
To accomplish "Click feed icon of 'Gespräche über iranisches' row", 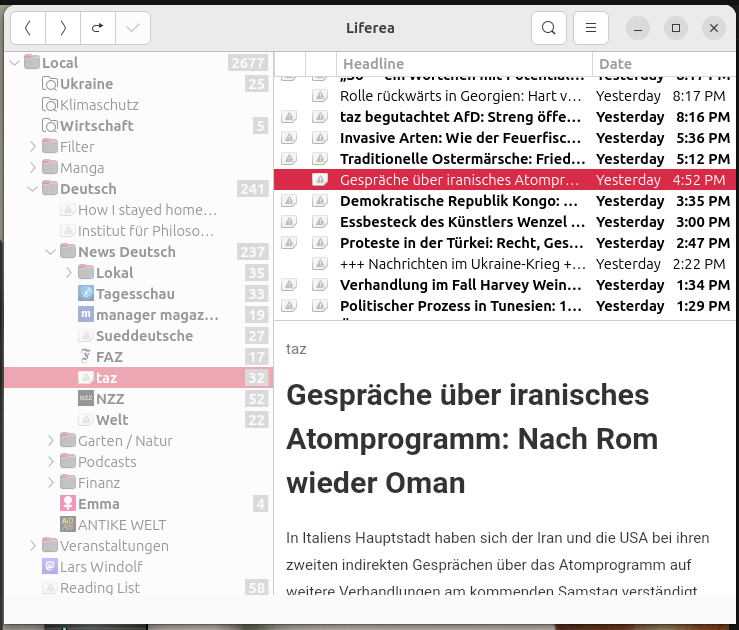I will click(x=320, y=180).
